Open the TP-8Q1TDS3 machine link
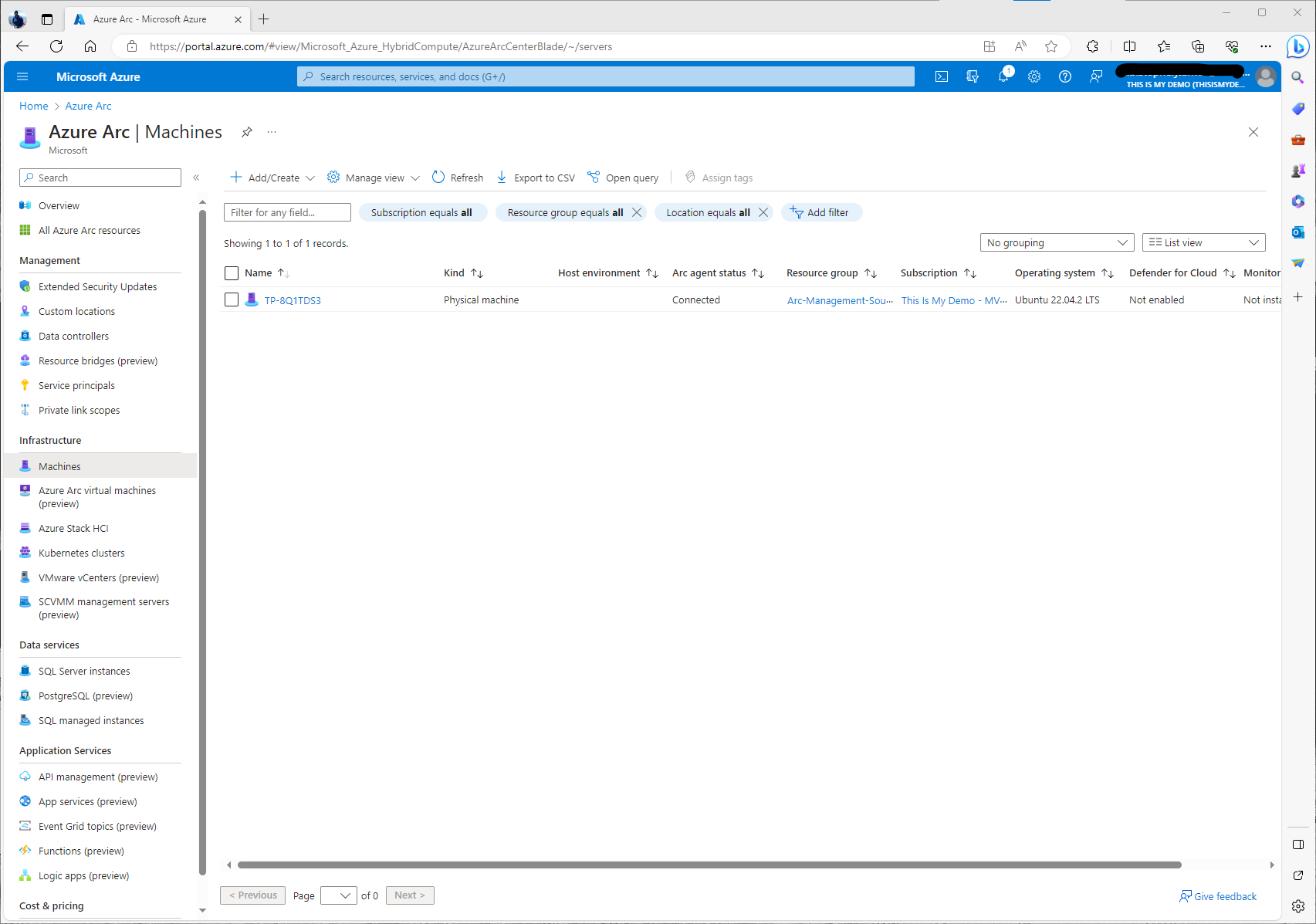 point(293,300)
